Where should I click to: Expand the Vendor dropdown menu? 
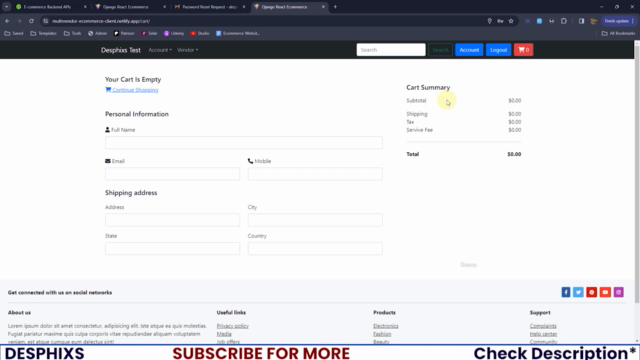(x=187, y=50)
